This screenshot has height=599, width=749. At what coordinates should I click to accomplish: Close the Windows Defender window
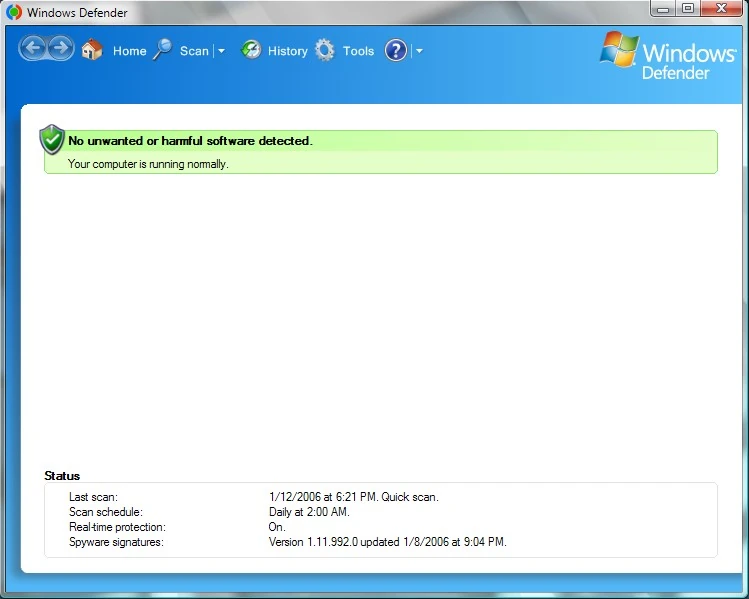721,8
